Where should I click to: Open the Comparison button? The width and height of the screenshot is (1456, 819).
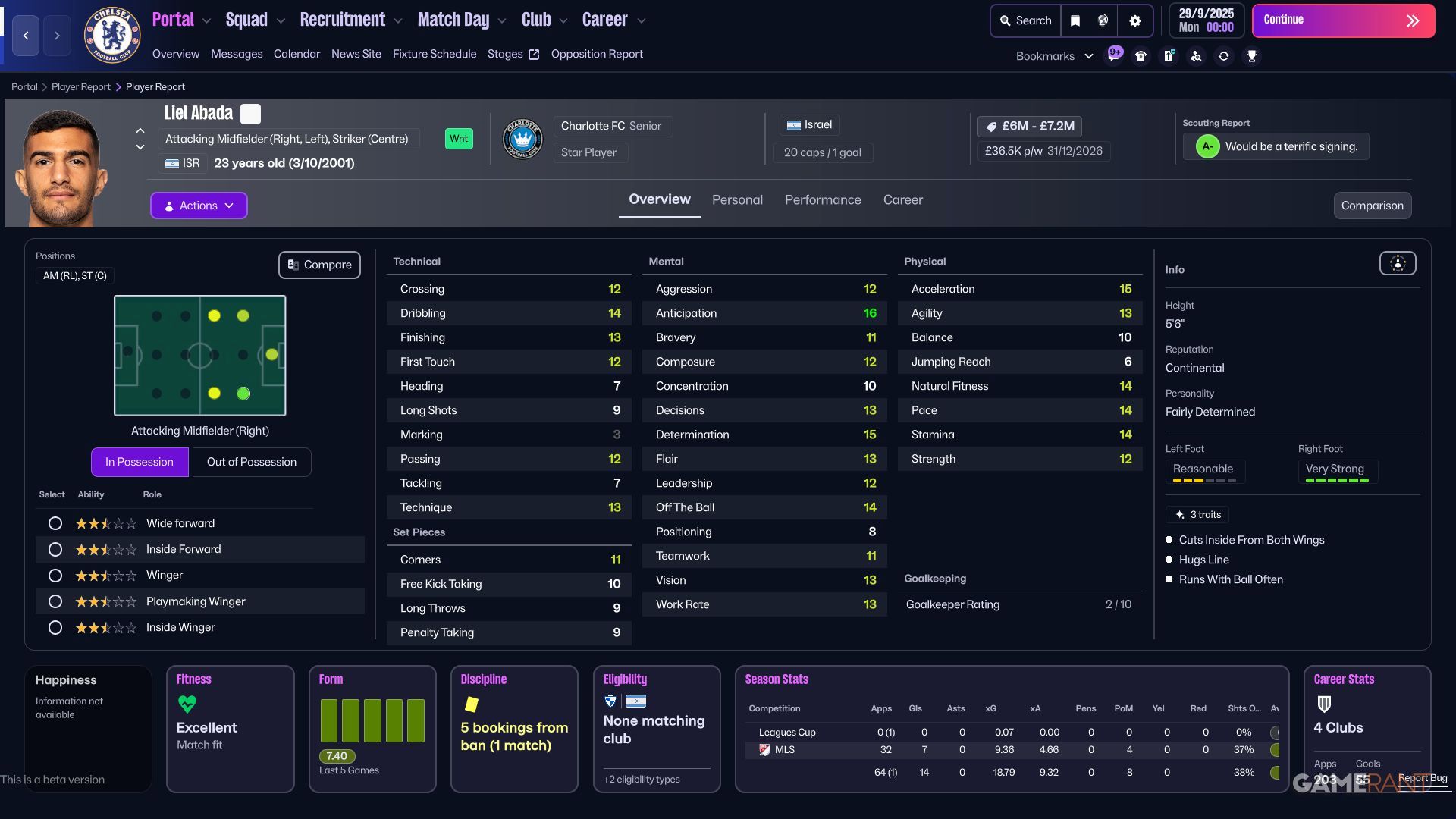tap(1372, 205)
